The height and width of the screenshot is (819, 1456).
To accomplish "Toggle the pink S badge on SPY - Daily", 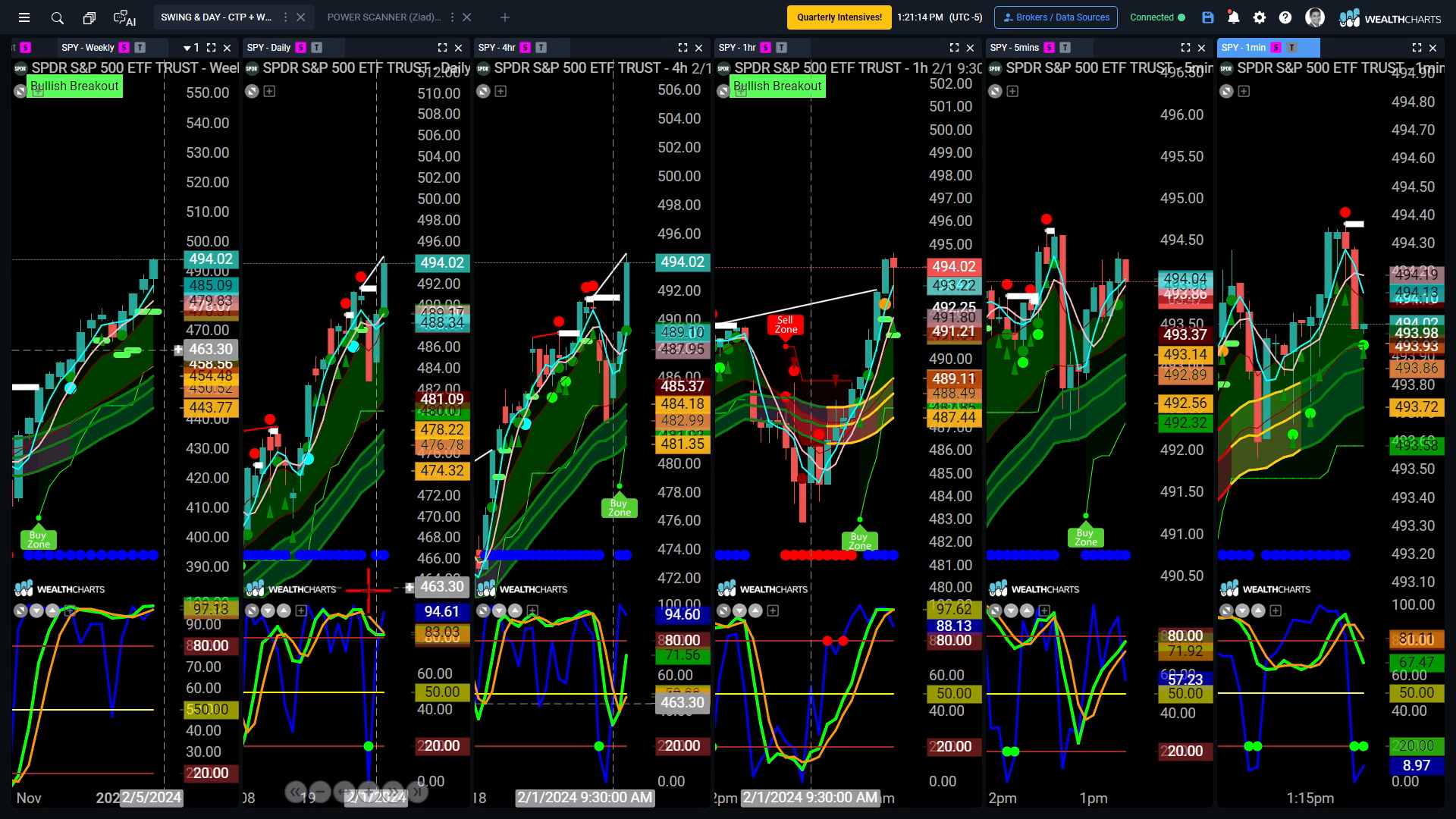I will (300, 48).
